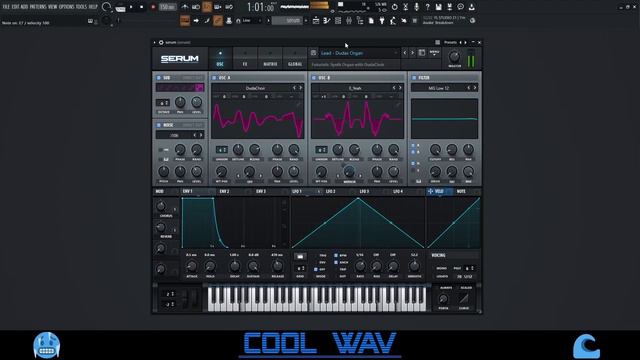Switch to the OSC tab in Serum
The width and height of the screenshot is (640, 360).
(220, 59)
